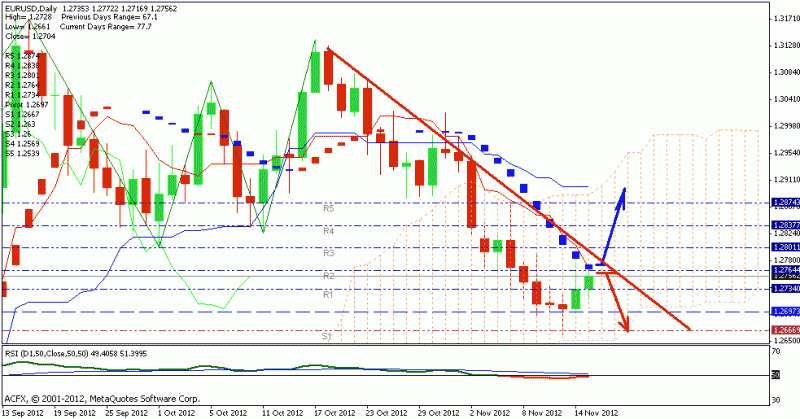Click the R1 pivot line label
This screenshot has width=800, height=419.
[327, 295]
